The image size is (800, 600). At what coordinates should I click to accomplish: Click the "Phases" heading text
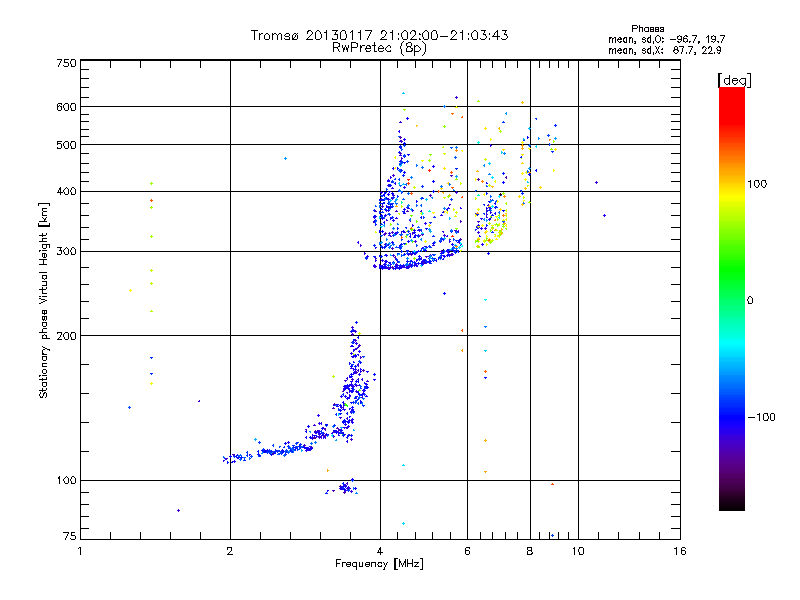[647, 29]
